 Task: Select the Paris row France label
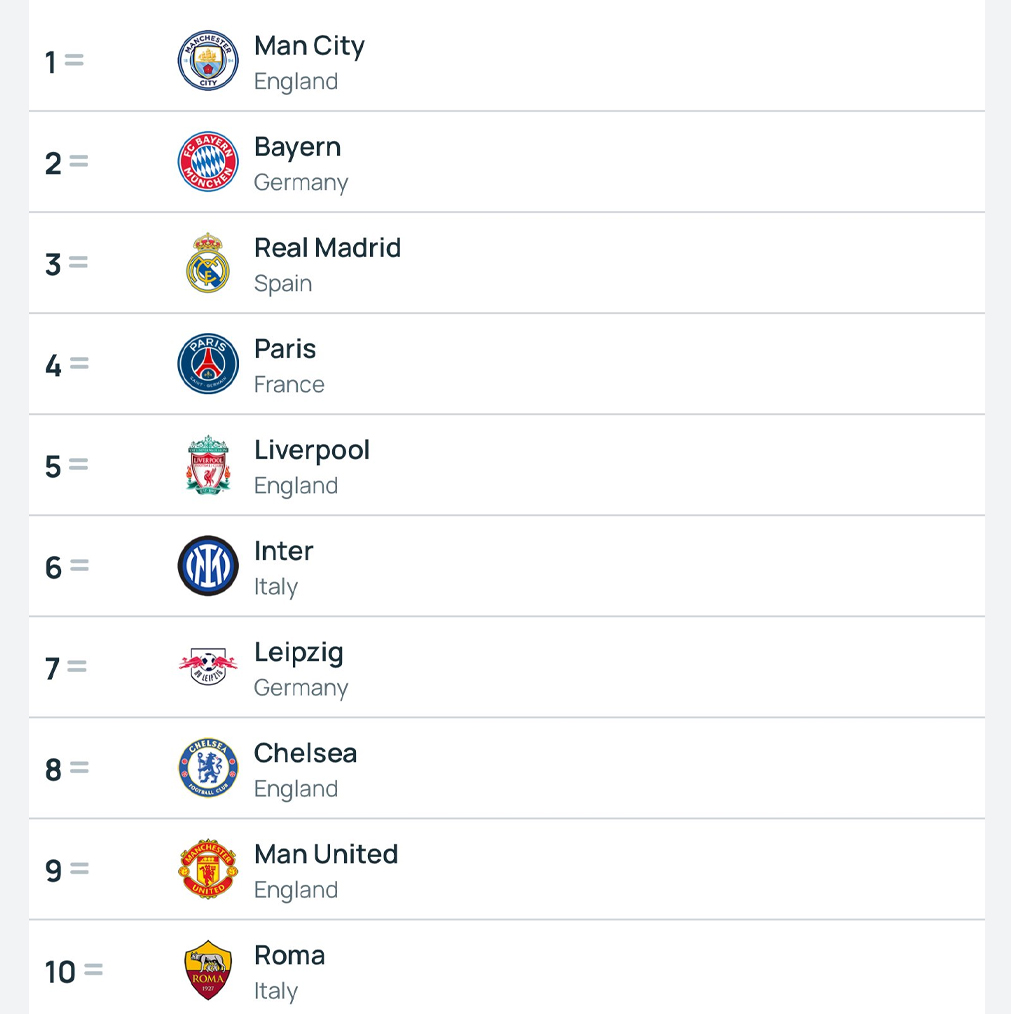[289, 385]
